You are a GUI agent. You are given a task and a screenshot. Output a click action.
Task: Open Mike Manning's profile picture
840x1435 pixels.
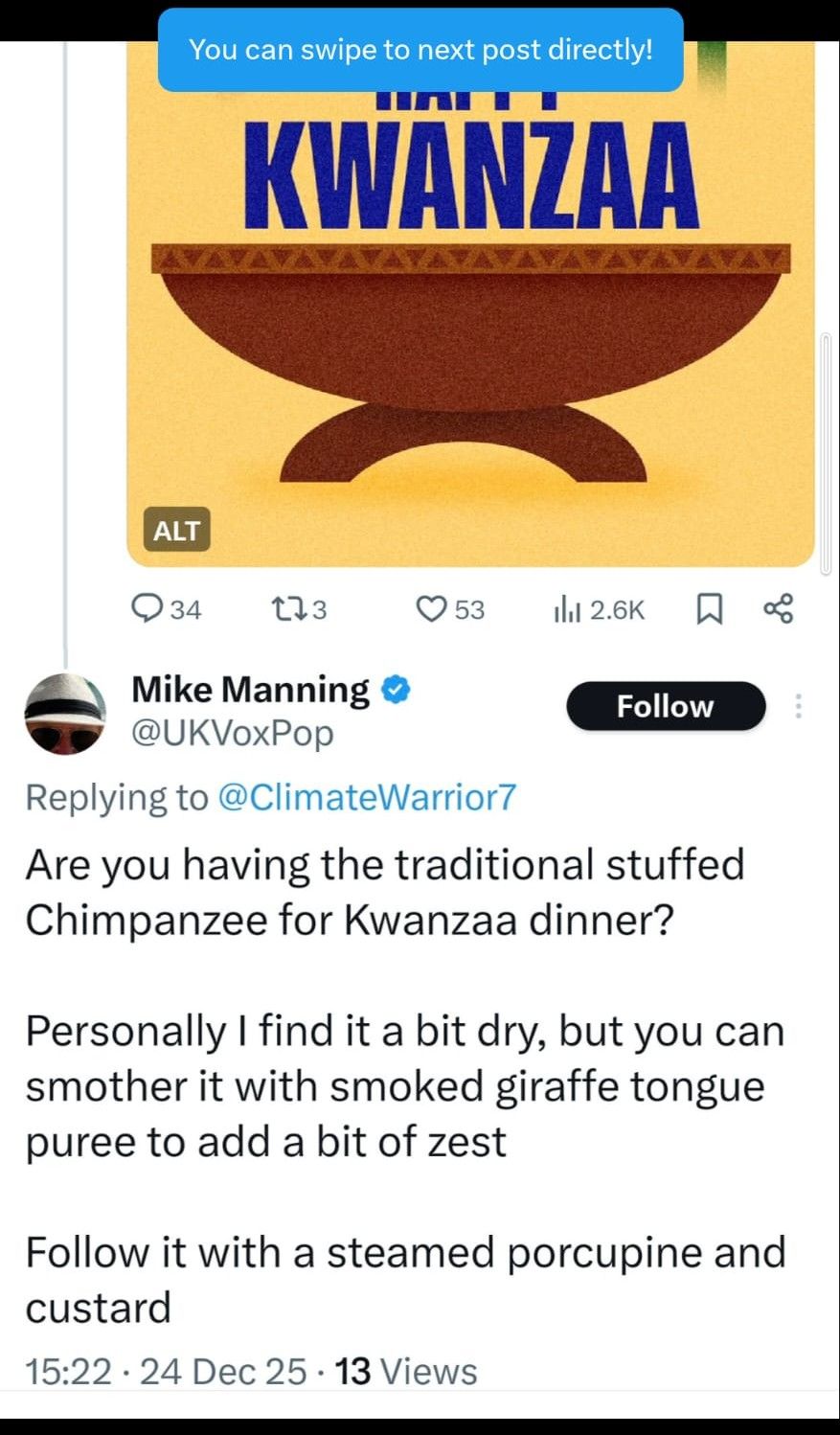click(65, 714)
